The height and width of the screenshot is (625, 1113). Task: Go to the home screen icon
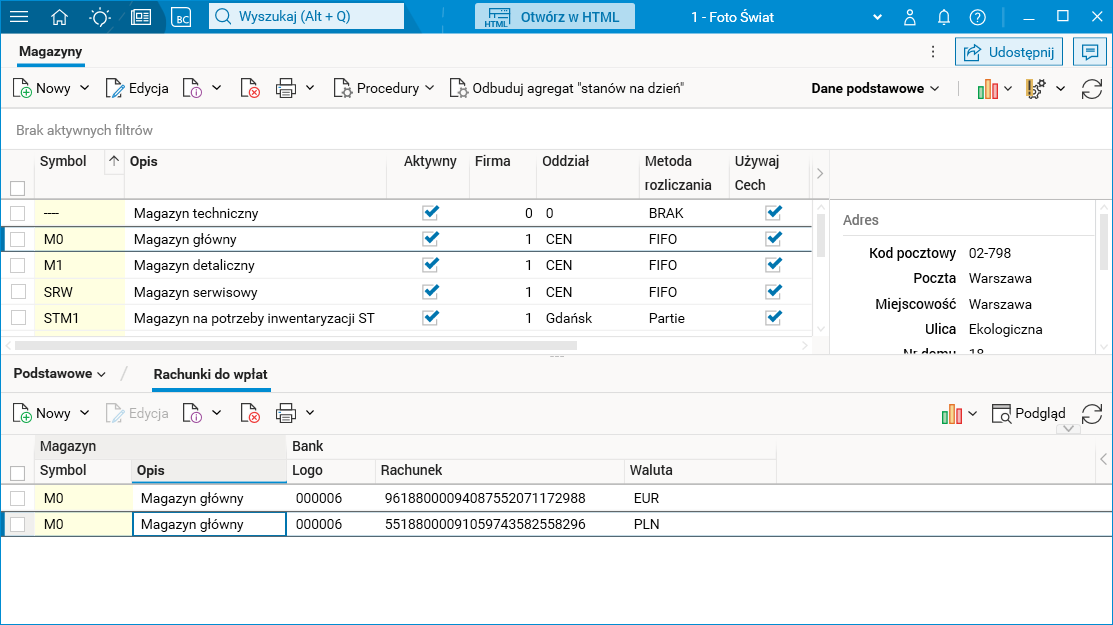pyautogui.click(x=60, y=17)
